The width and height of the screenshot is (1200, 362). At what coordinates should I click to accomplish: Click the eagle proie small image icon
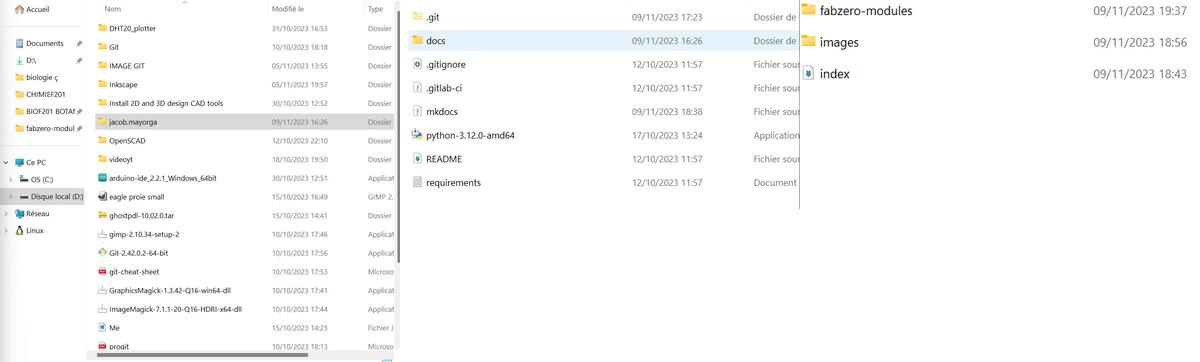[x=102, y=197]
